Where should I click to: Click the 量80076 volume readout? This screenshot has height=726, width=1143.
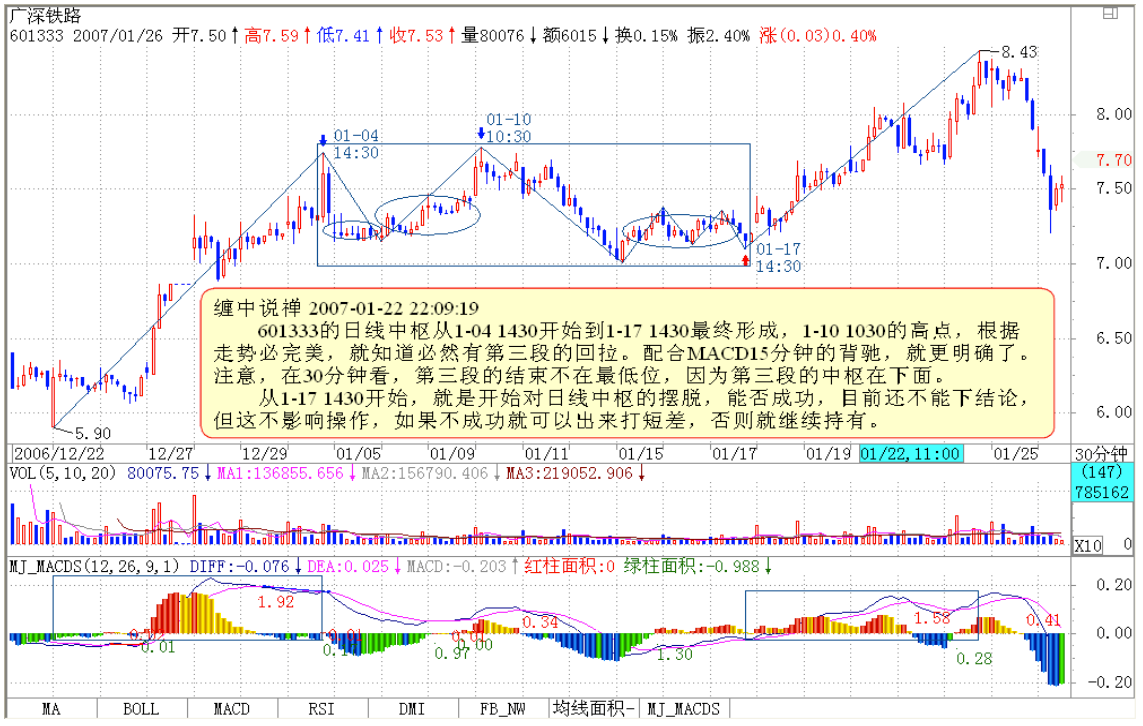click(493, 35)
